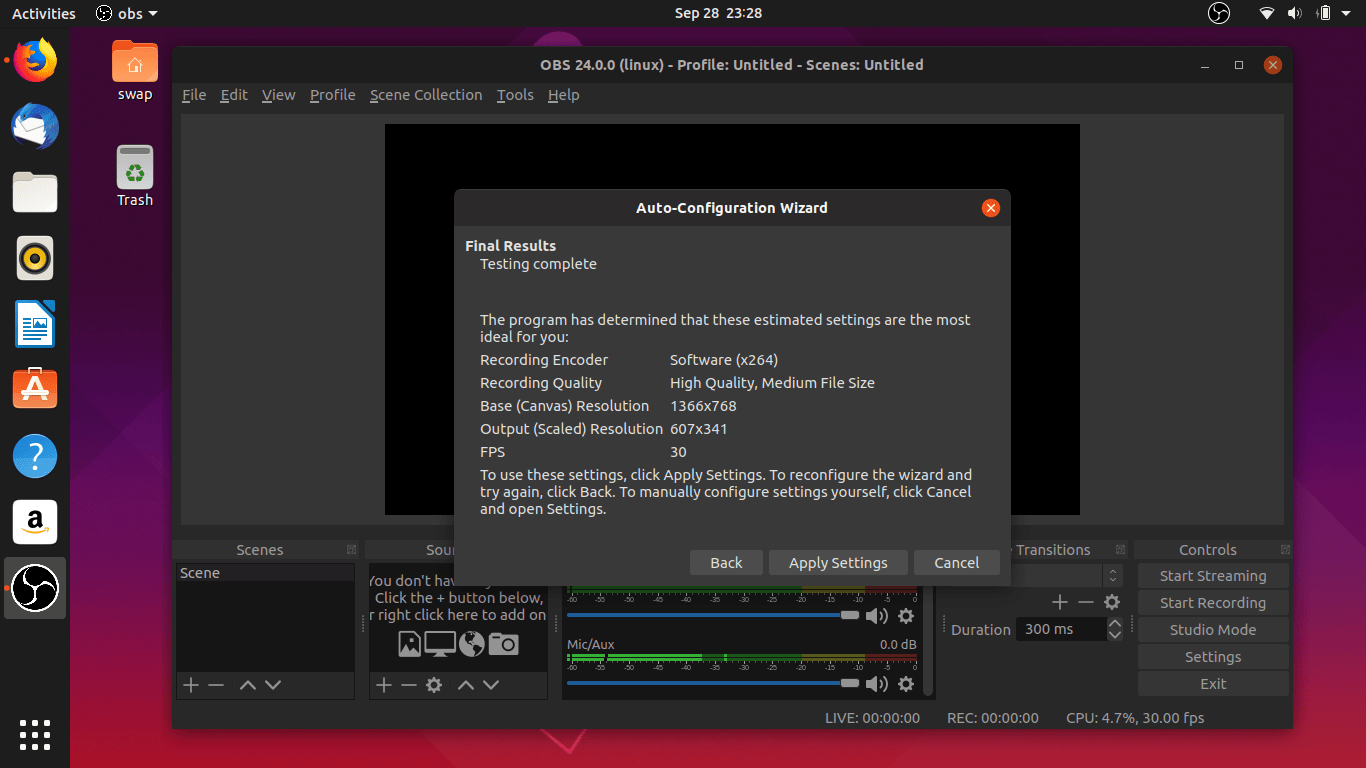Open Ubuntu Software from the dock
1366x768 pixels.
(35, 389)
